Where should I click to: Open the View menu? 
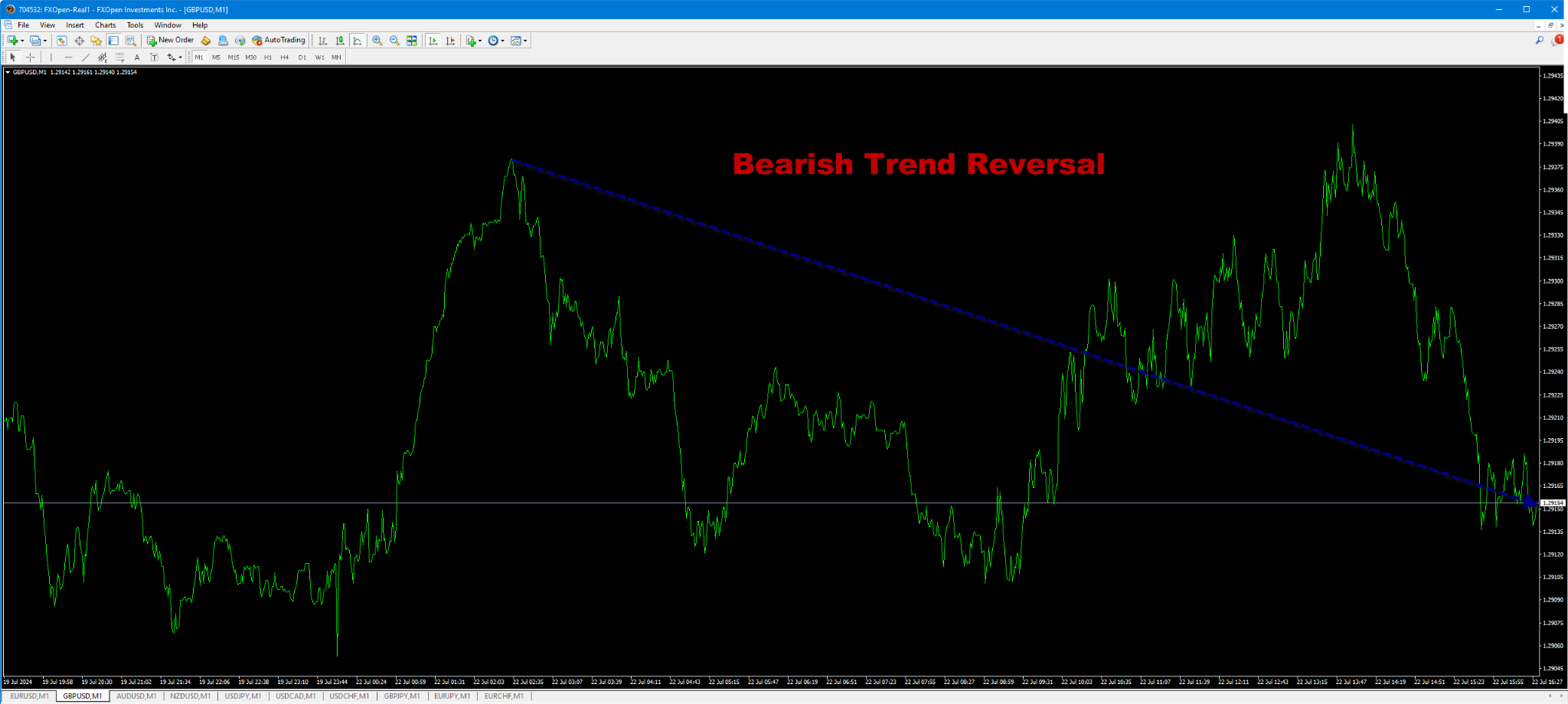(47, 25)
